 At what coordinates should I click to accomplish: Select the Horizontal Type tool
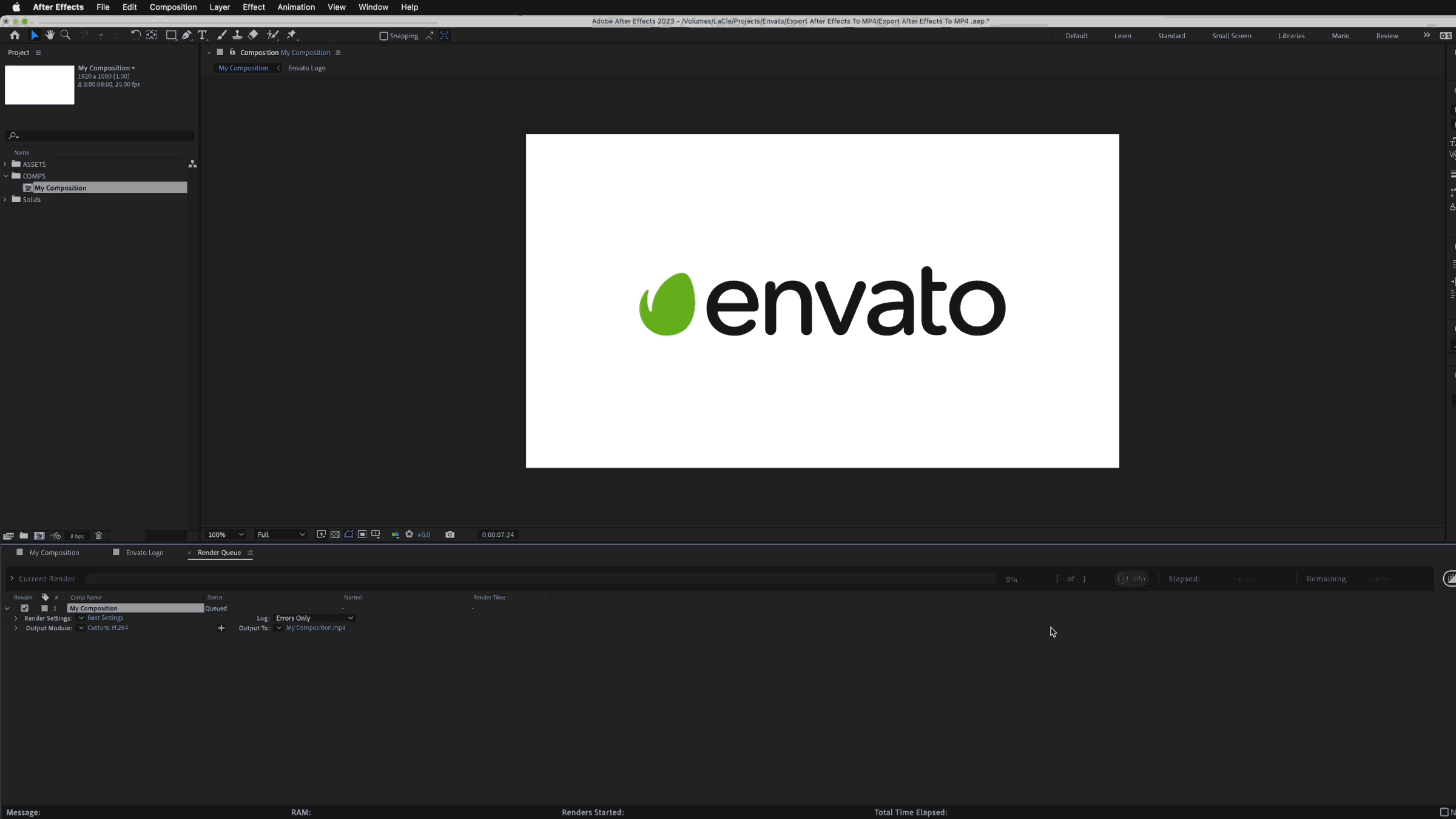pos(203,35)
